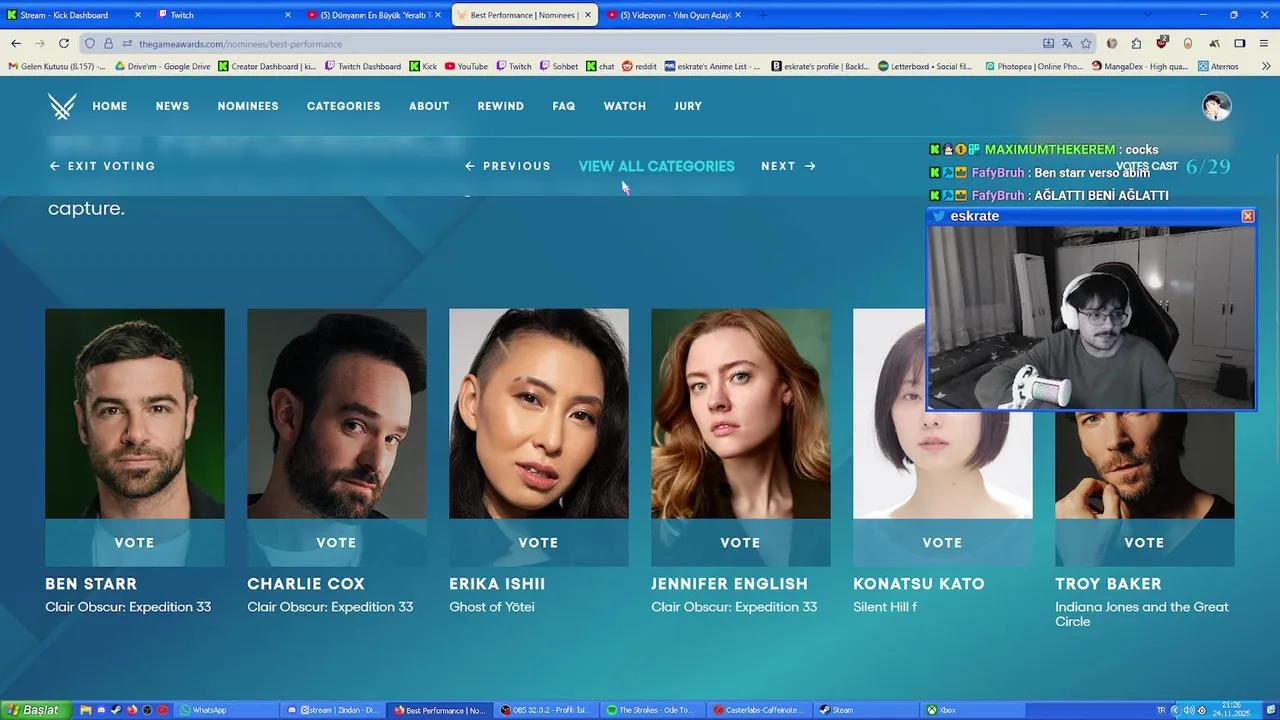Close the eskrate webcam overlay
The image size is (1280, 720).
[1247, 216]
